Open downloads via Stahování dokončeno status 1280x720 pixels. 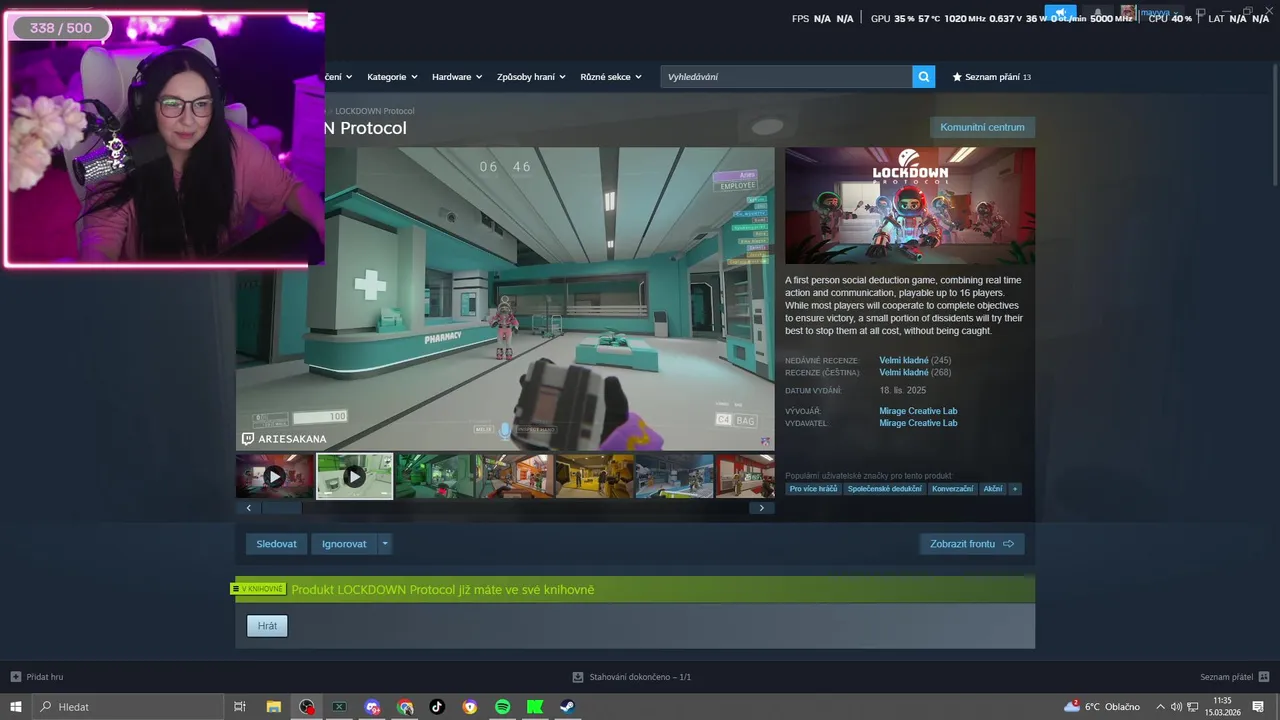tap(631, 677)
